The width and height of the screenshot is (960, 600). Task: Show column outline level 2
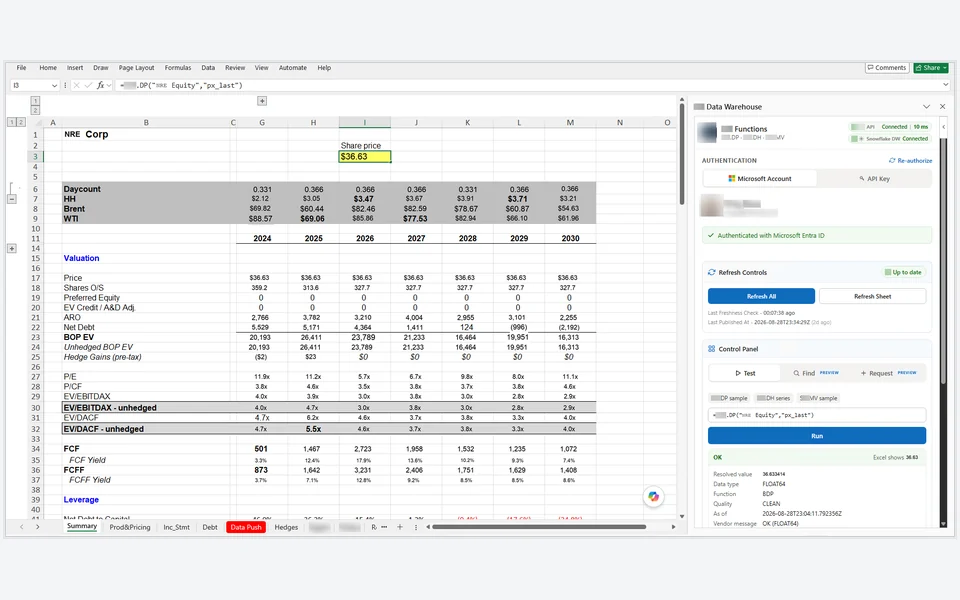[x=36, y=110]
